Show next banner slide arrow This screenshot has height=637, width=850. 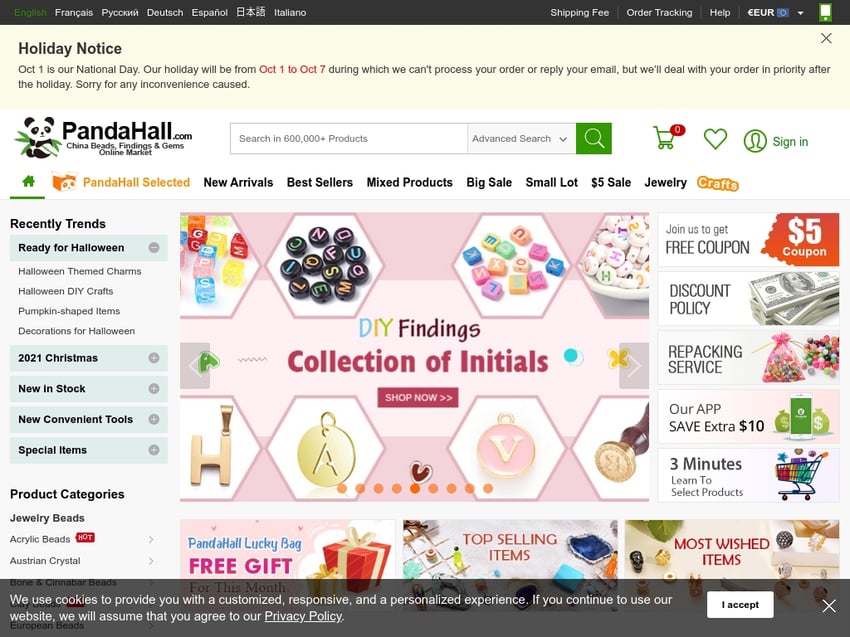tap(634, 365)
